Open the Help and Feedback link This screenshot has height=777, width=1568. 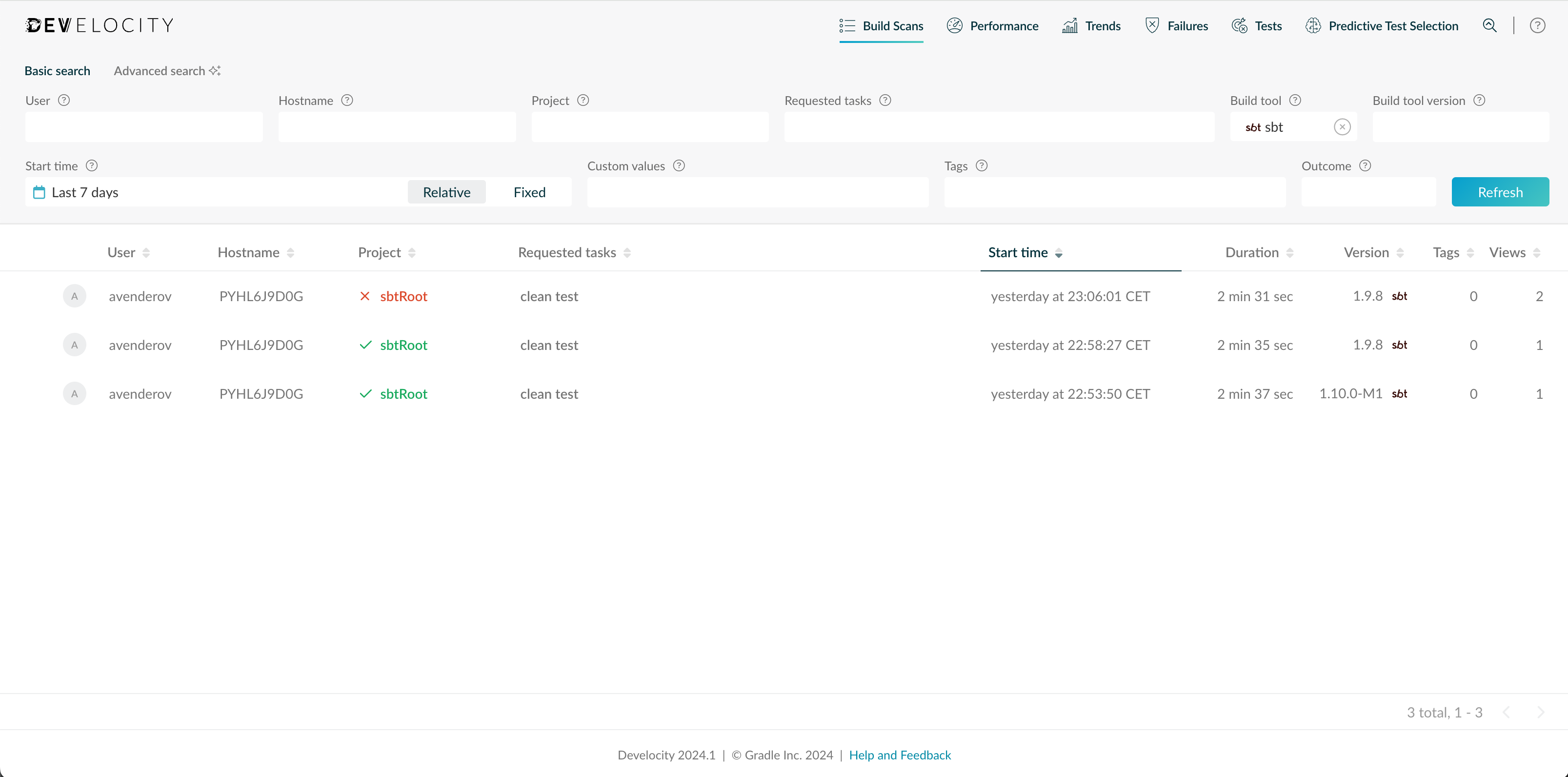(x=900, y=755)
